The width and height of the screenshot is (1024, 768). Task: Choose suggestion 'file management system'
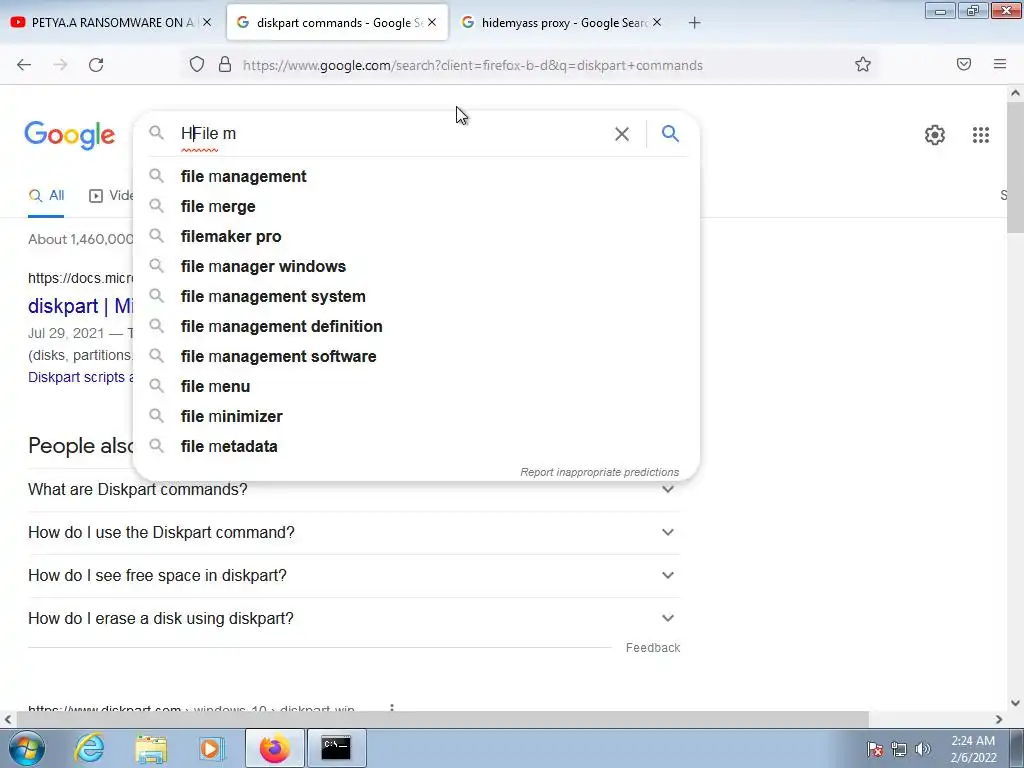[416, 296]
